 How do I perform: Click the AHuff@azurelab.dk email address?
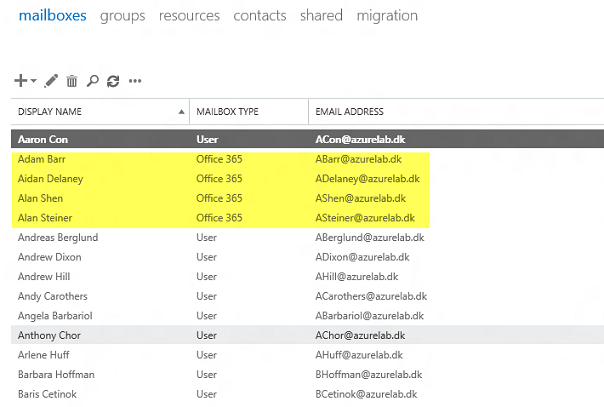pyautogui.click(x=359, y=355)
